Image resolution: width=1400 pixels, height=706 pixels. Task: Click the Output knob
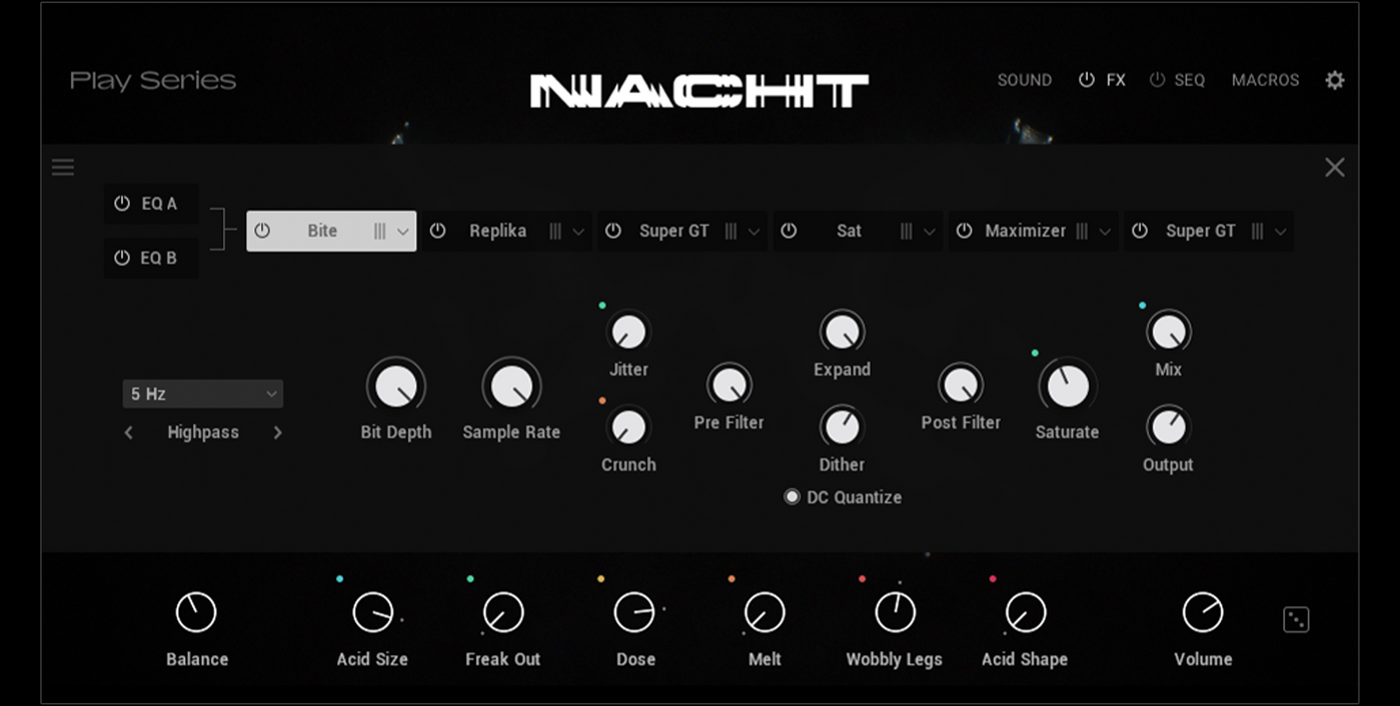1168,427
